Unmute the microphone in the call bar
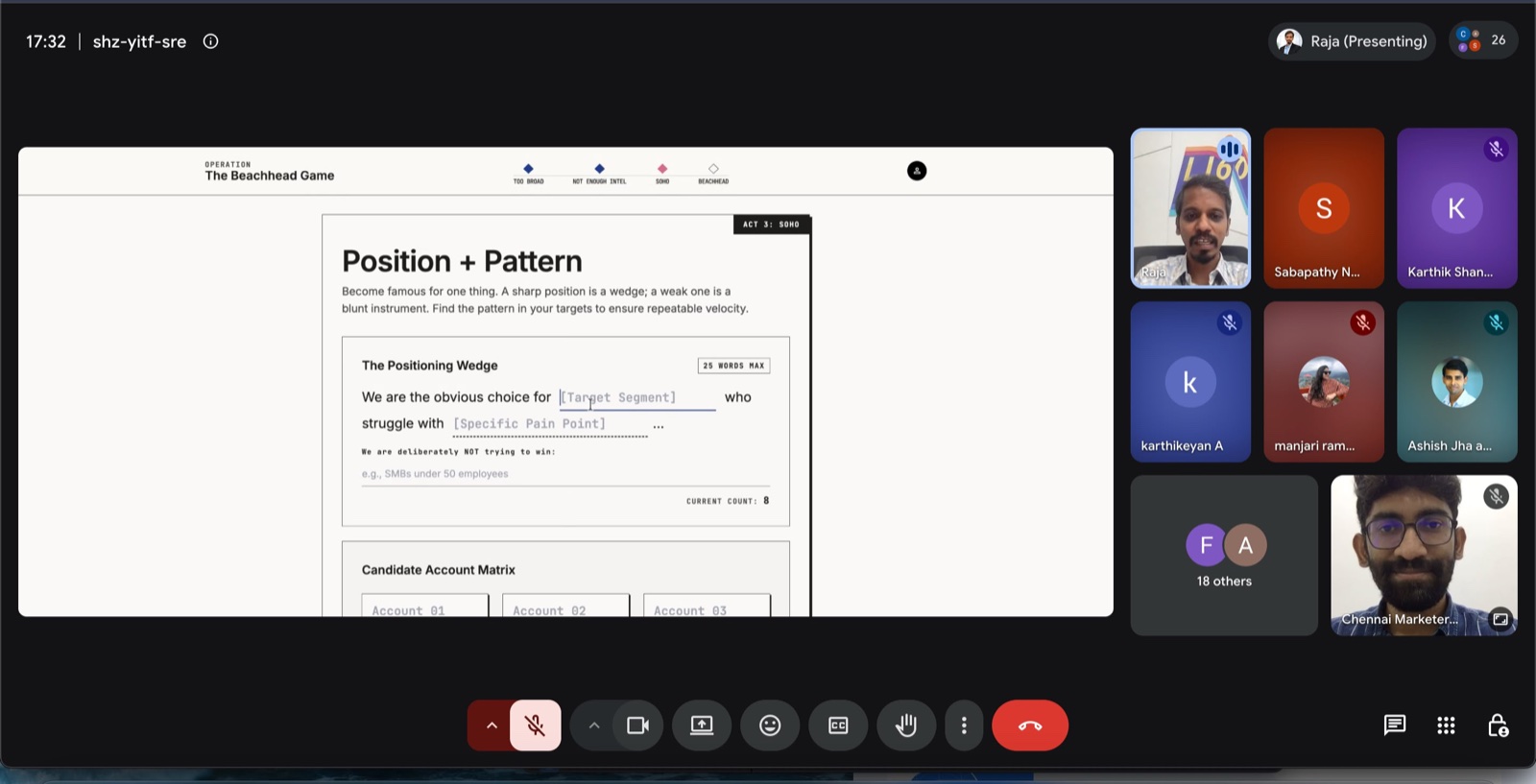Screen dimensions: 1536x784 pyautogui.click(x=536, y=725)
